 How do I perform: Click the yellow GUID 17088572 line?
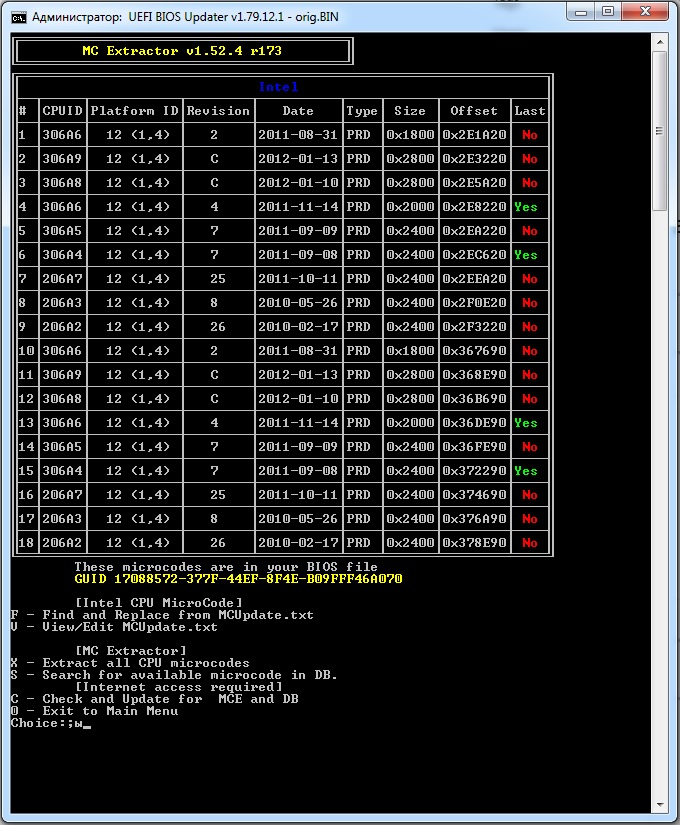tap(238, 579)
